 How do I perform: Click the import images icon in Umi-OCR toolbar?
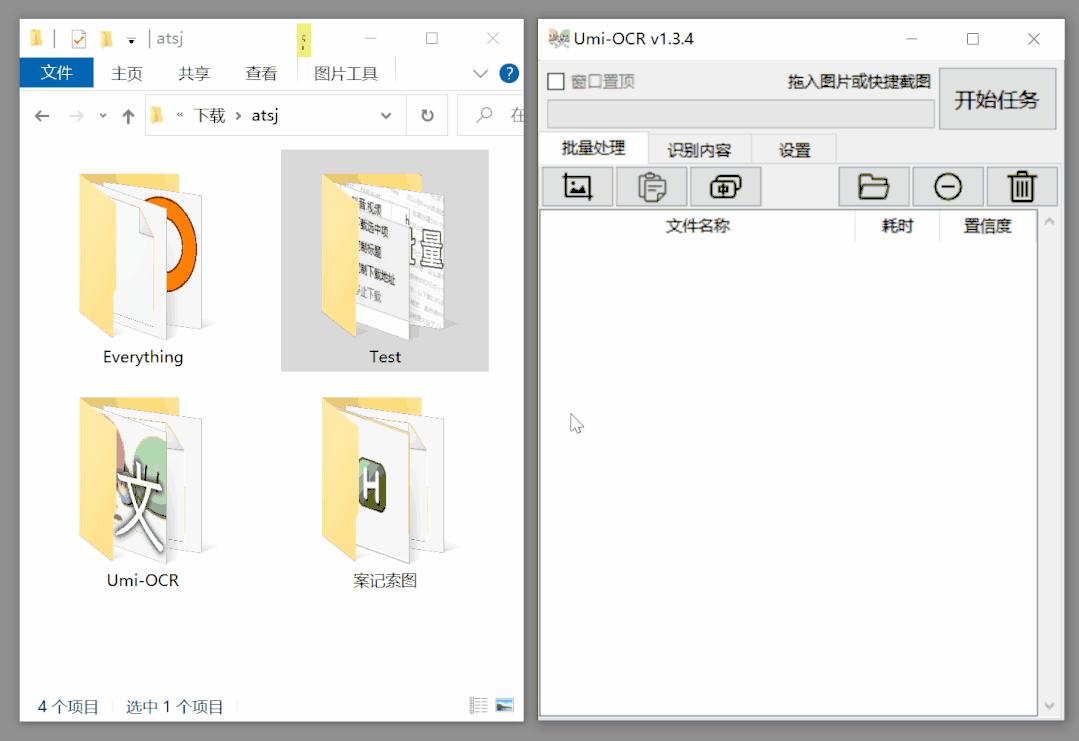(577, 186)
